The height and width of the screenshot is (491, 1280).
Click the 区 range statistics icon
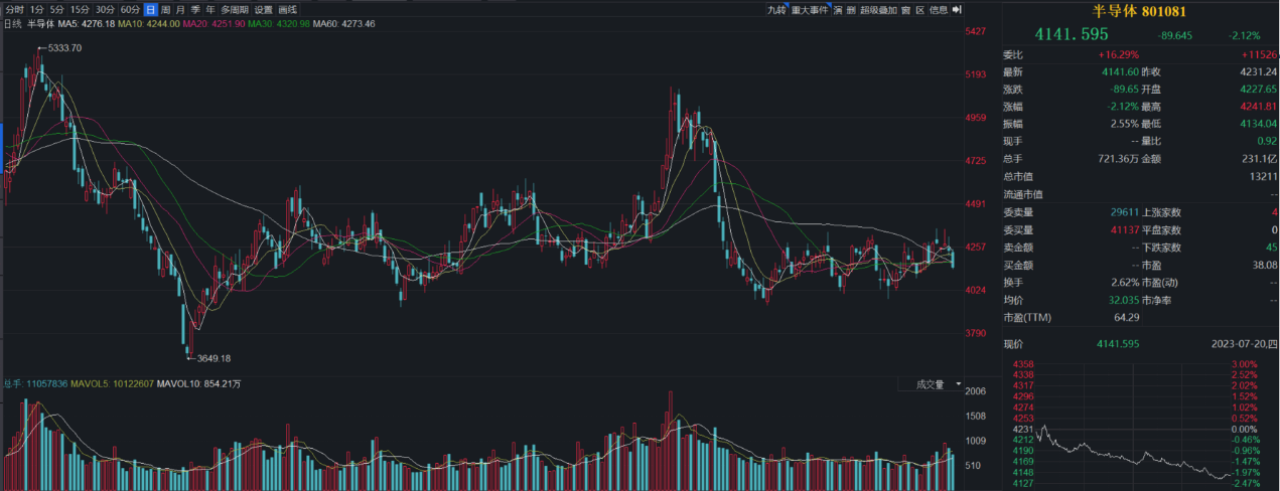[920, 10]
